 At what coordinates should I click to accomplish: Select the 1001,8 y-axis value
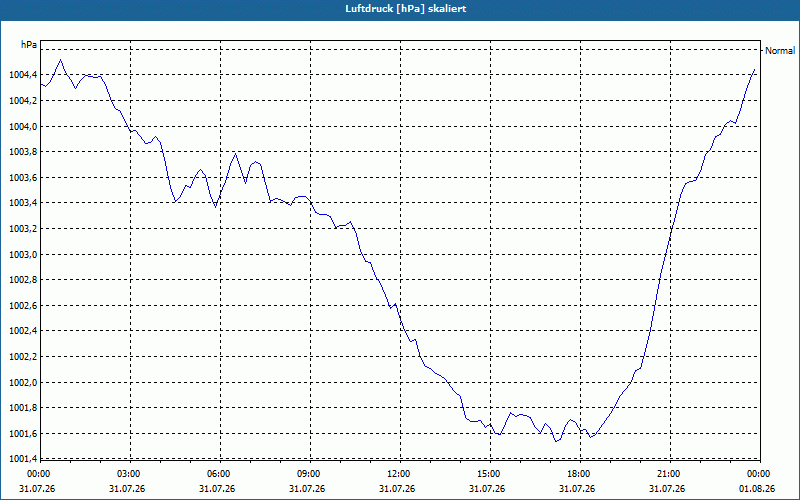[x=23, y=408]
